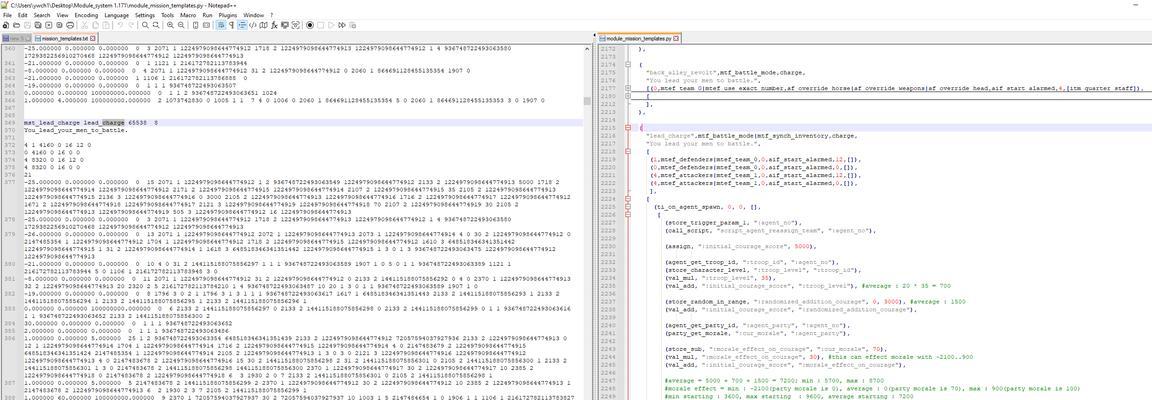Toggle Show All Characters pilcrow button
Image resolution: width=1152 pixels, height=400 pixels.
click(231, 24)
